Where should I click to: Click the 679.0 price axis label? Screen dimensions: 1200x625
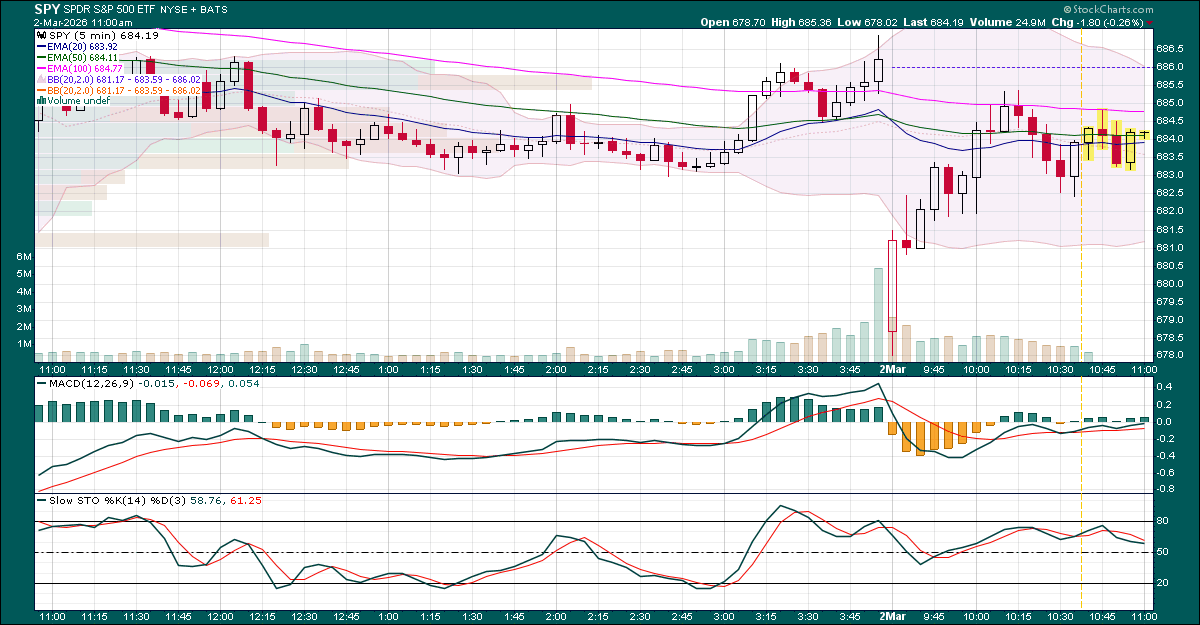coord(1171,319)
